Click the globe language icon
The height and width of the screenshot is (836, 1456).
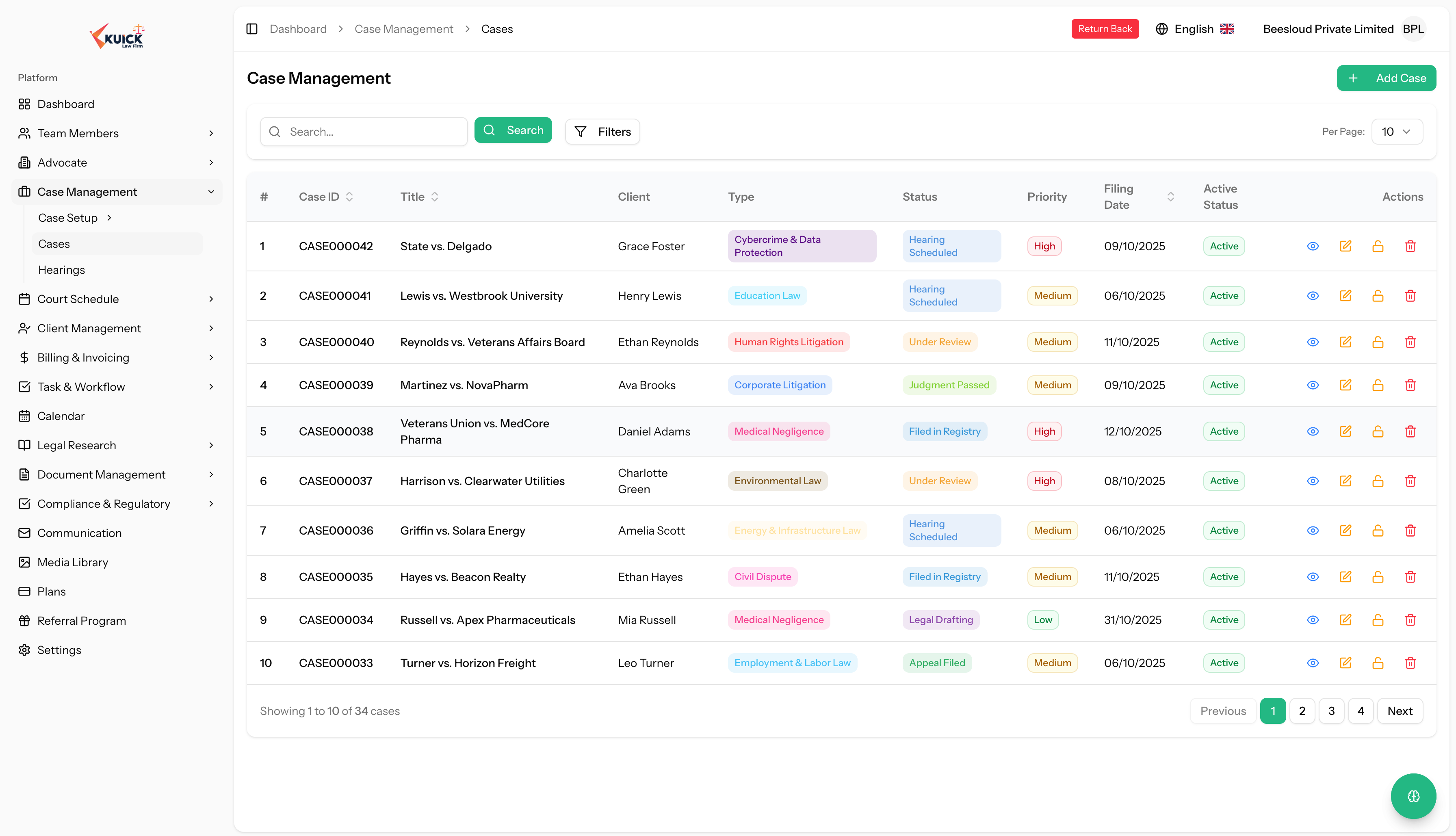[1161, 29]
